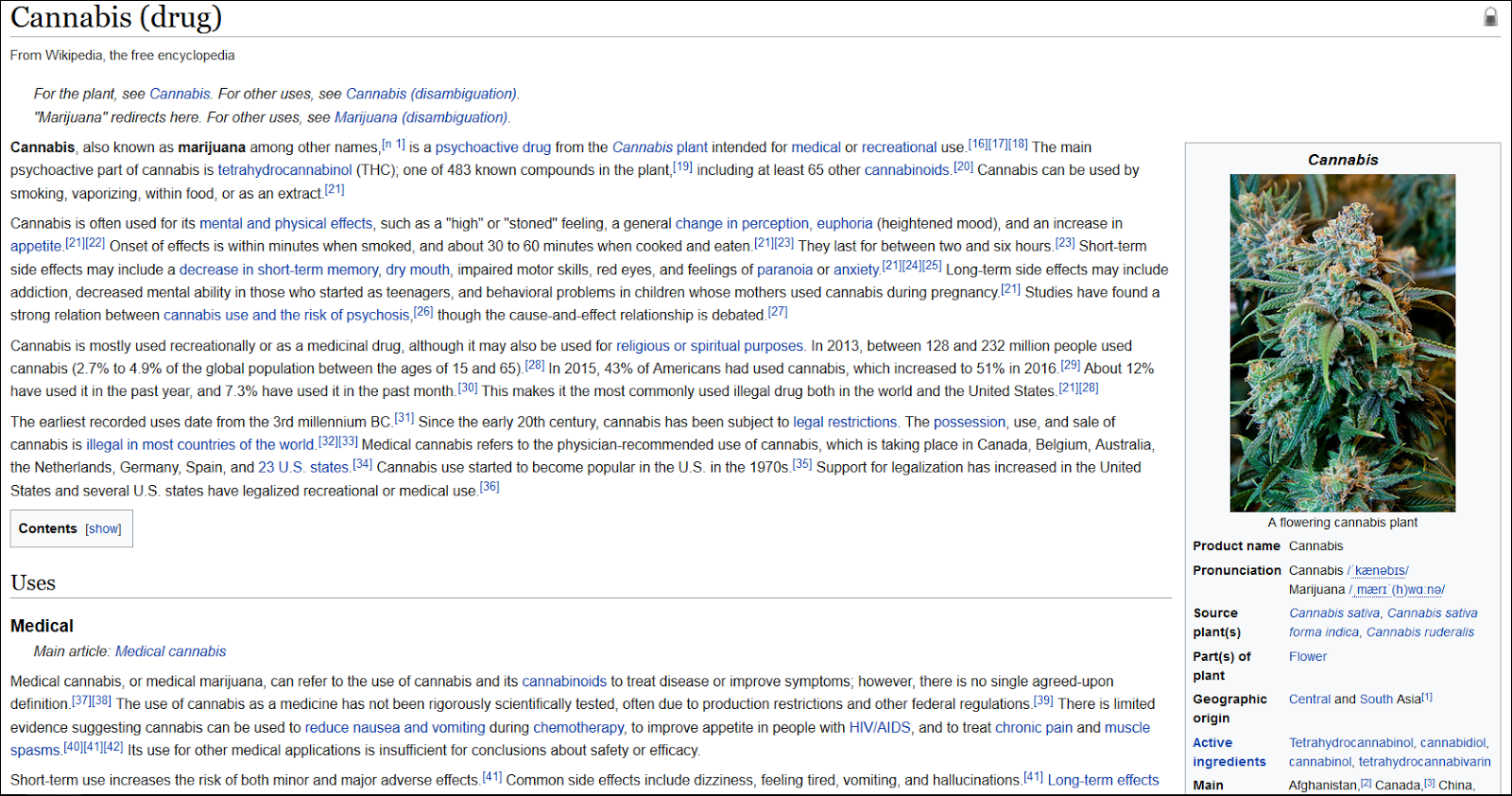Select the Medical subsection heading

pyautogui.click(x=42, y=627)
